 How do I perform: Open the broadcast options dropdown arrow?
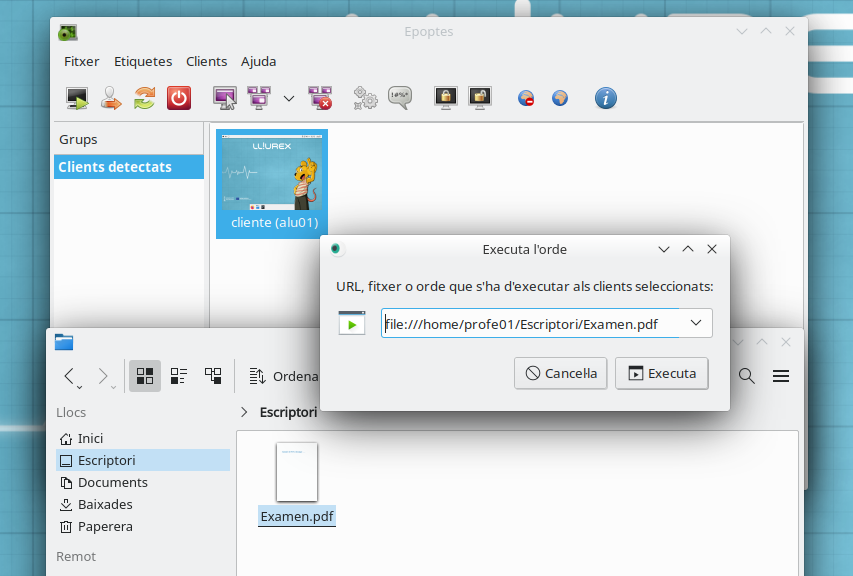tap(289, 98)
